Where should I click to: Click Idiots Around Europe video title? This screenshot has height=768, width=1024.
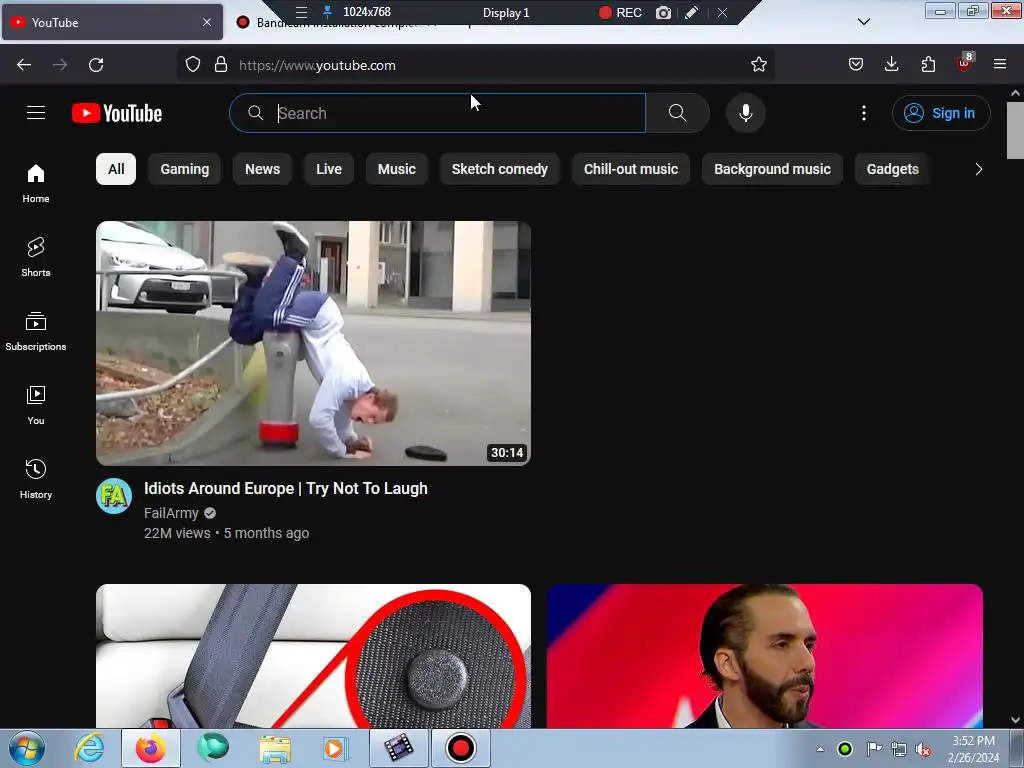pyautogui.click(x=285, y=488)
